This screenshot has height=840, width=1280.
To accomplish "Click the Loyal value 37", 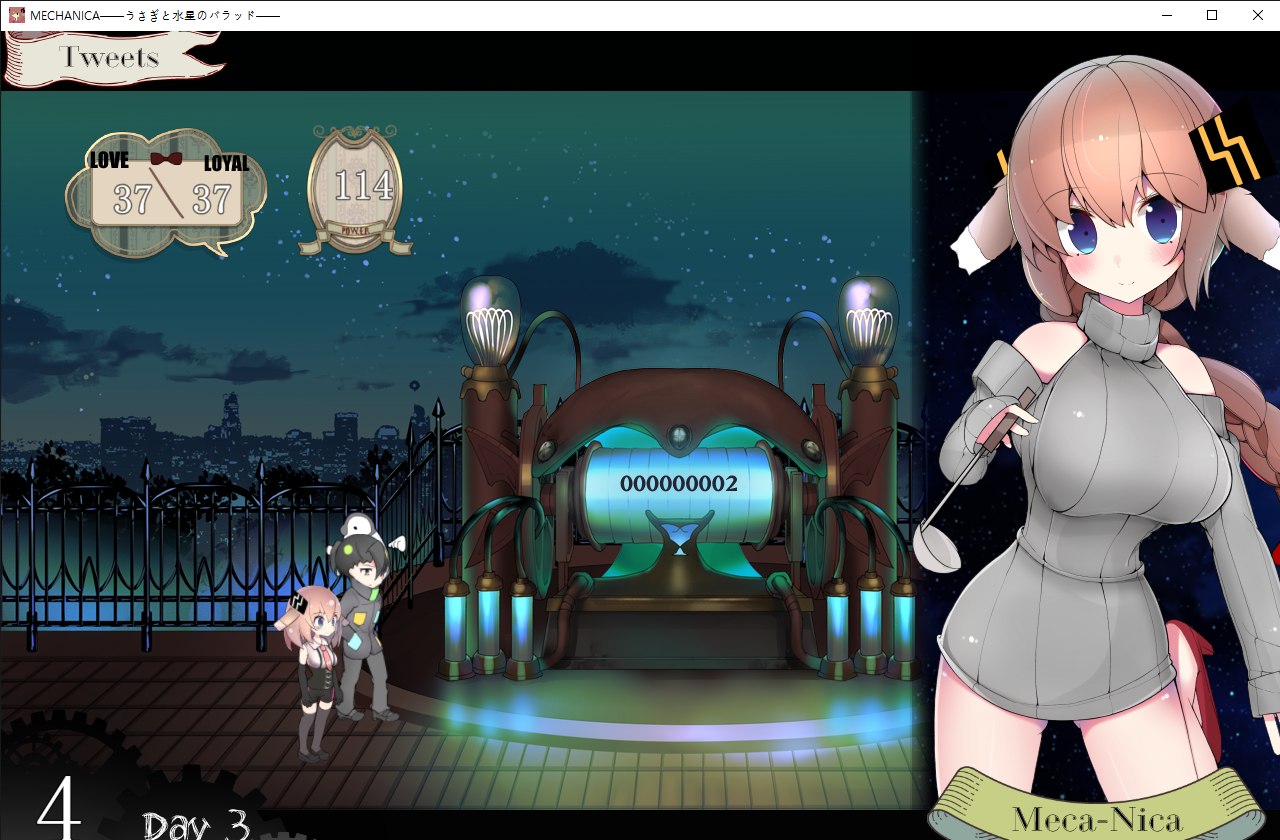I will coord(212,200).
